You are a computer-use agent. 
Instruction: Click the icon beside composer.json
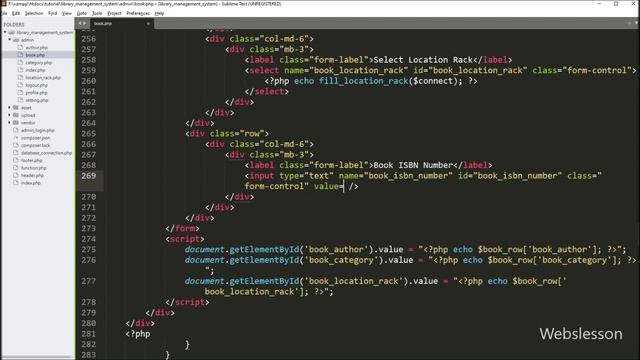click(16, 138)
